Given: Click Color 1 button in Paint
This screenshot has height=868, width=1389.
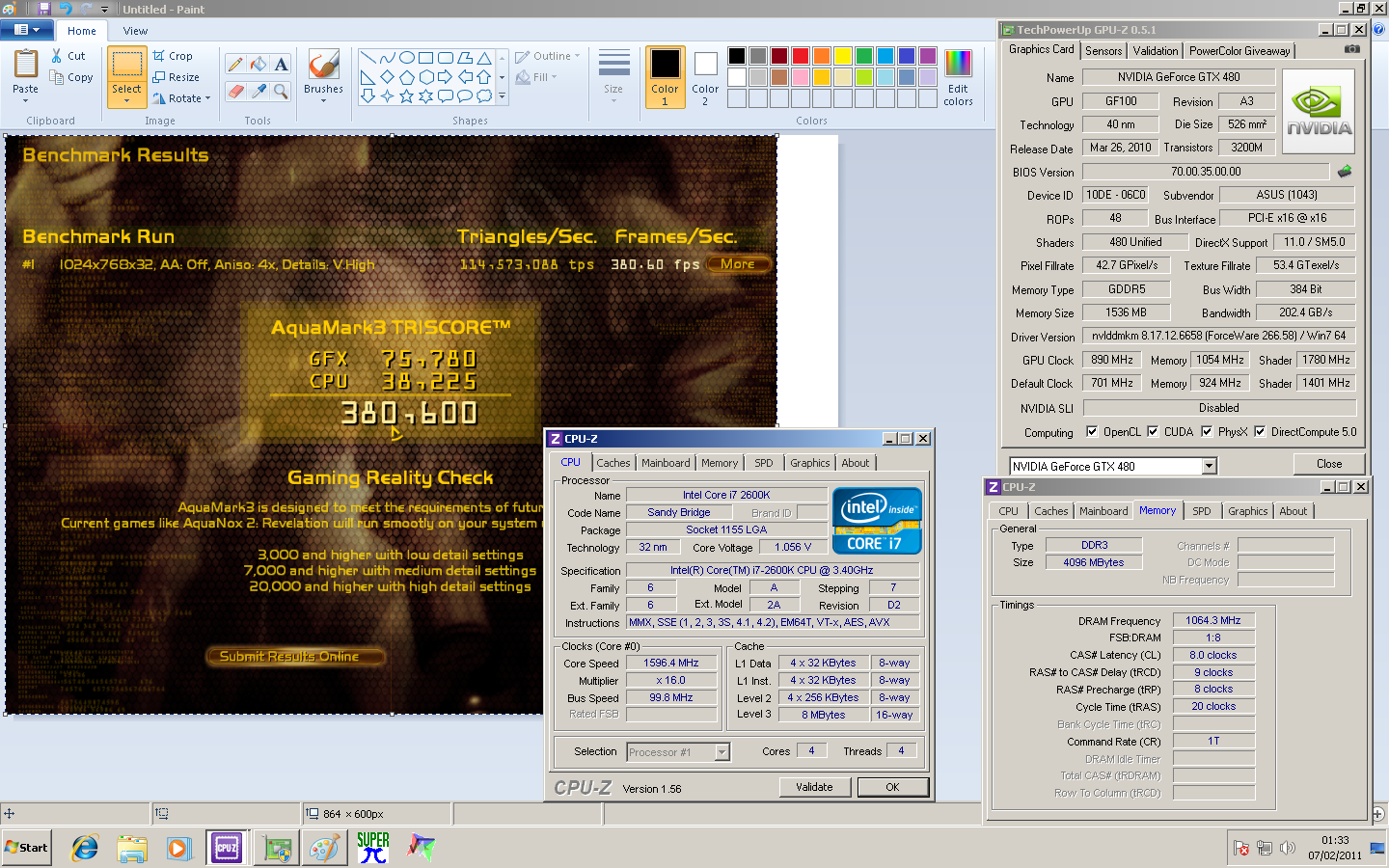Looking at the screenshot, I should 665,77.
